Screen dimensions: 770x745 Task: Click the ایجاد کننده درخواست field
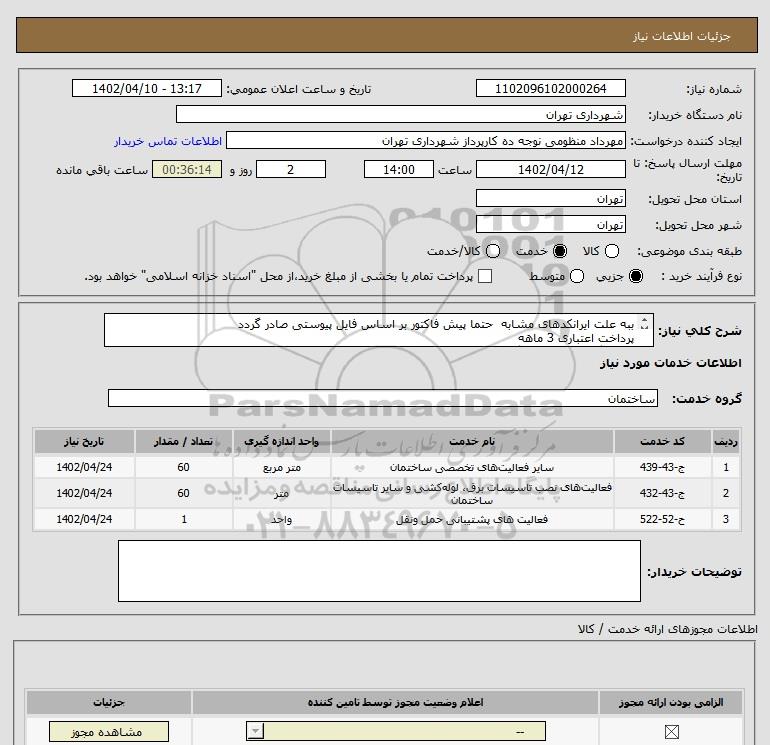tap(426, 140)
